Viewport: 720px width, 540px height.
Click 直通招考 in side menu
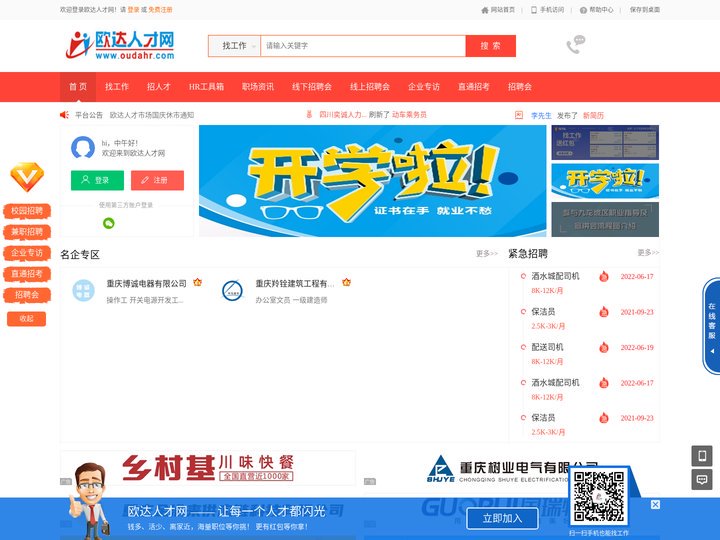coord(27,274)
